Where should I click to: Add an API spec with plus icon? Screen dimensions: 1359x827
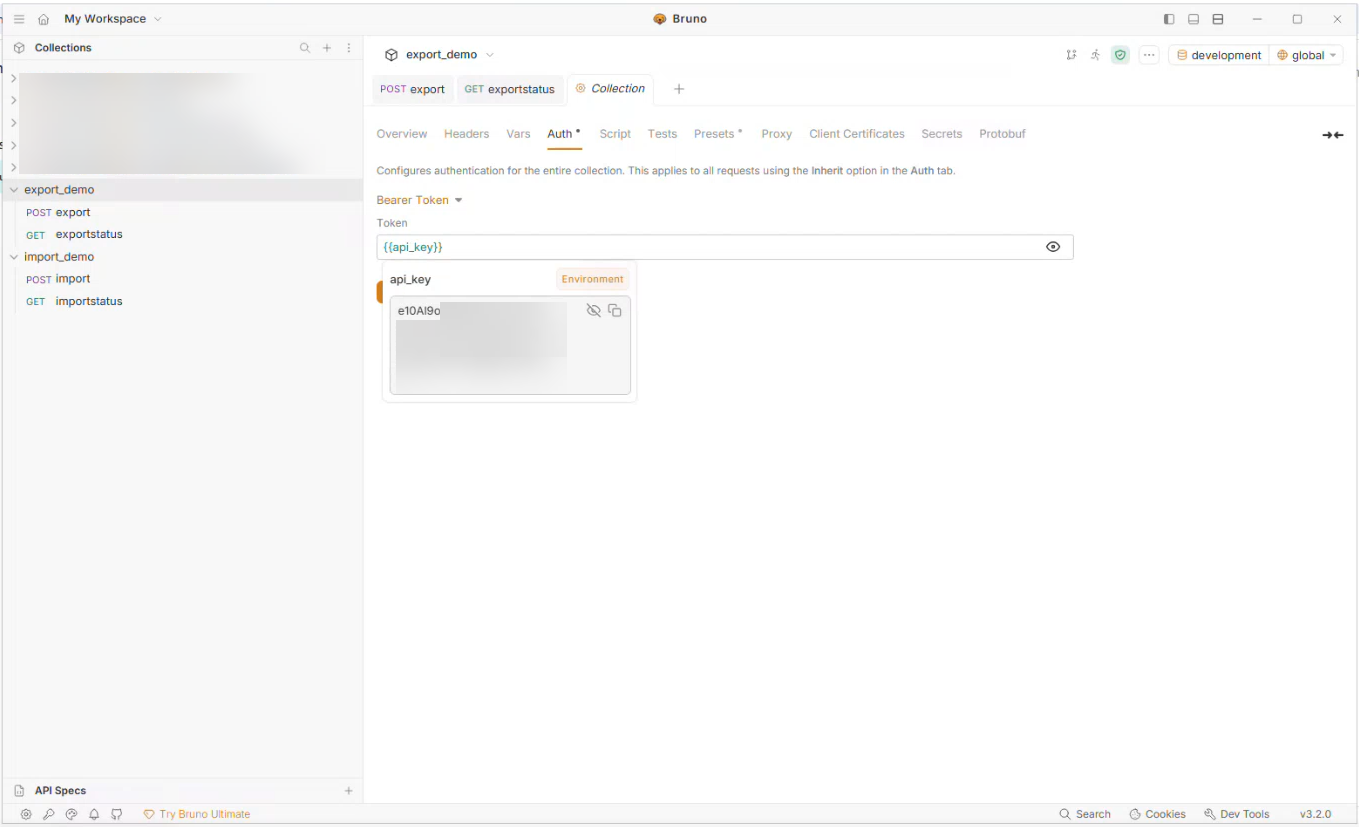(x=349, y=791)
